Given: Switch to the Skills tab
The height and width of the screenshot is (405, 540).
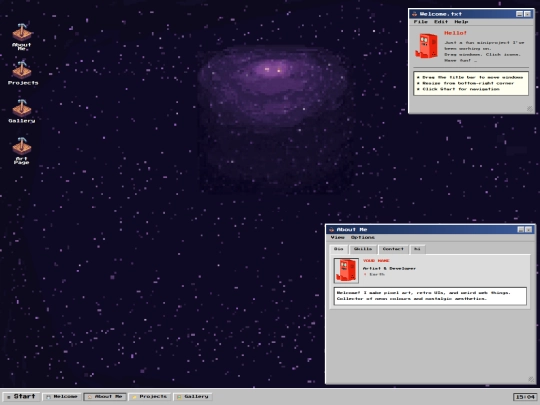Looking at the screenshot, I should tap(363, 249).
